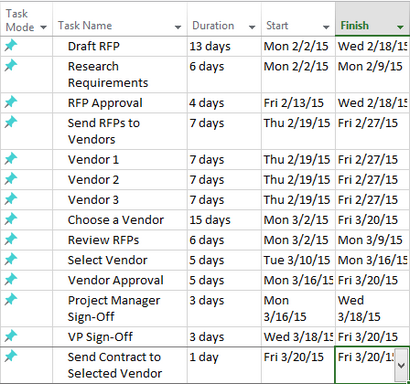This screenshot has height=384, width=410.
Task: Click the 13 days duration cell
Action: (x=224, y=46)
